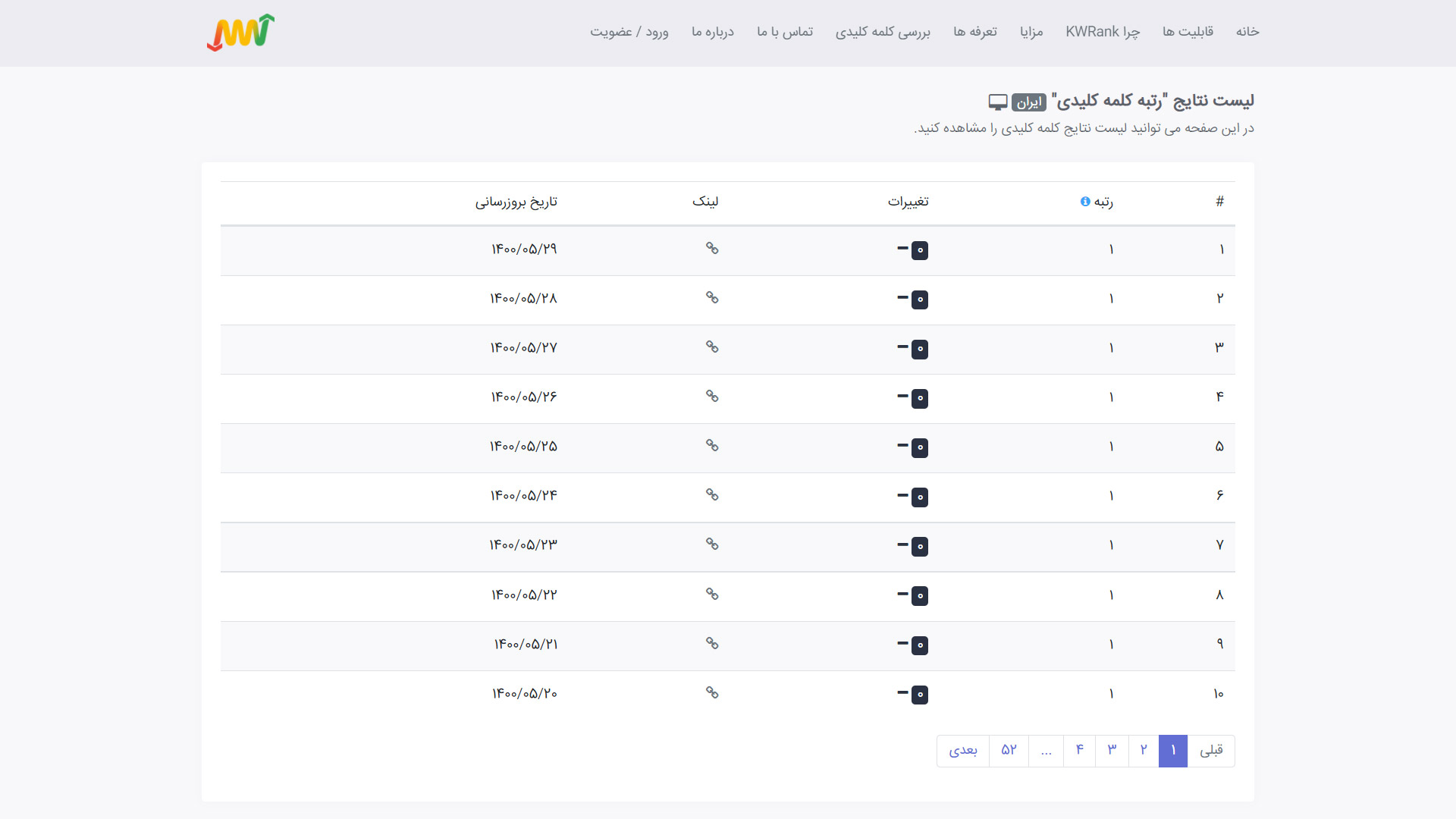Go to pagination page ۴
The width and height of the screenshot is (1456, 819).
1079,751
